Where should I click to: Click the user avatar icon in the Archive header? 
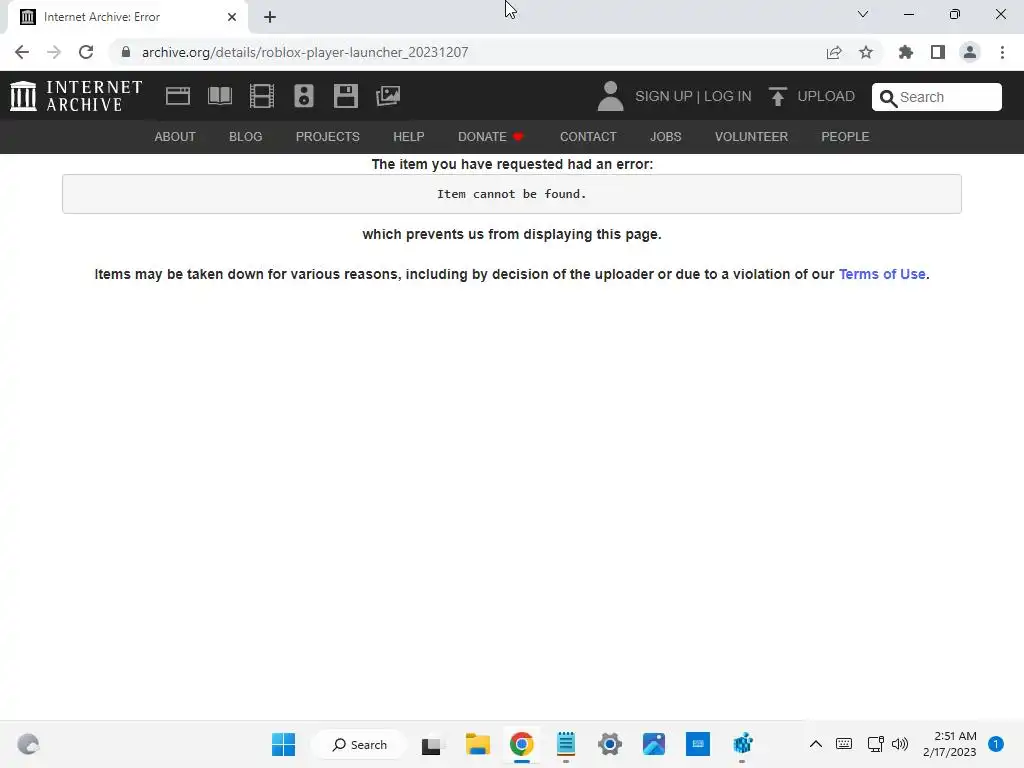point(611,96)
